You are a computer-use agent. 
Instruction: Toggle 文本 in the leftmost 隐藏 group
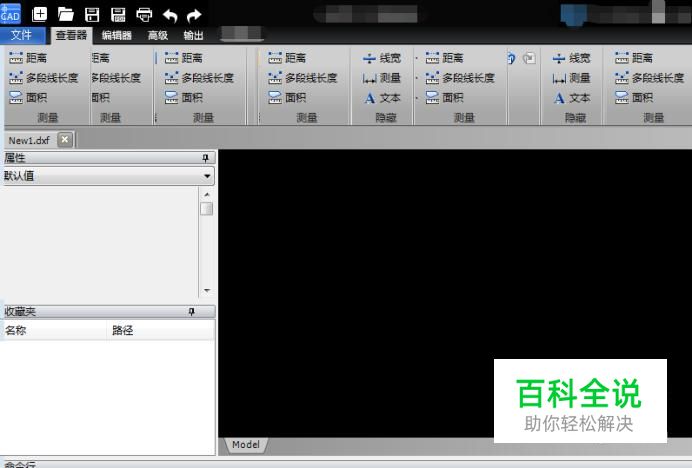point(381,98)
